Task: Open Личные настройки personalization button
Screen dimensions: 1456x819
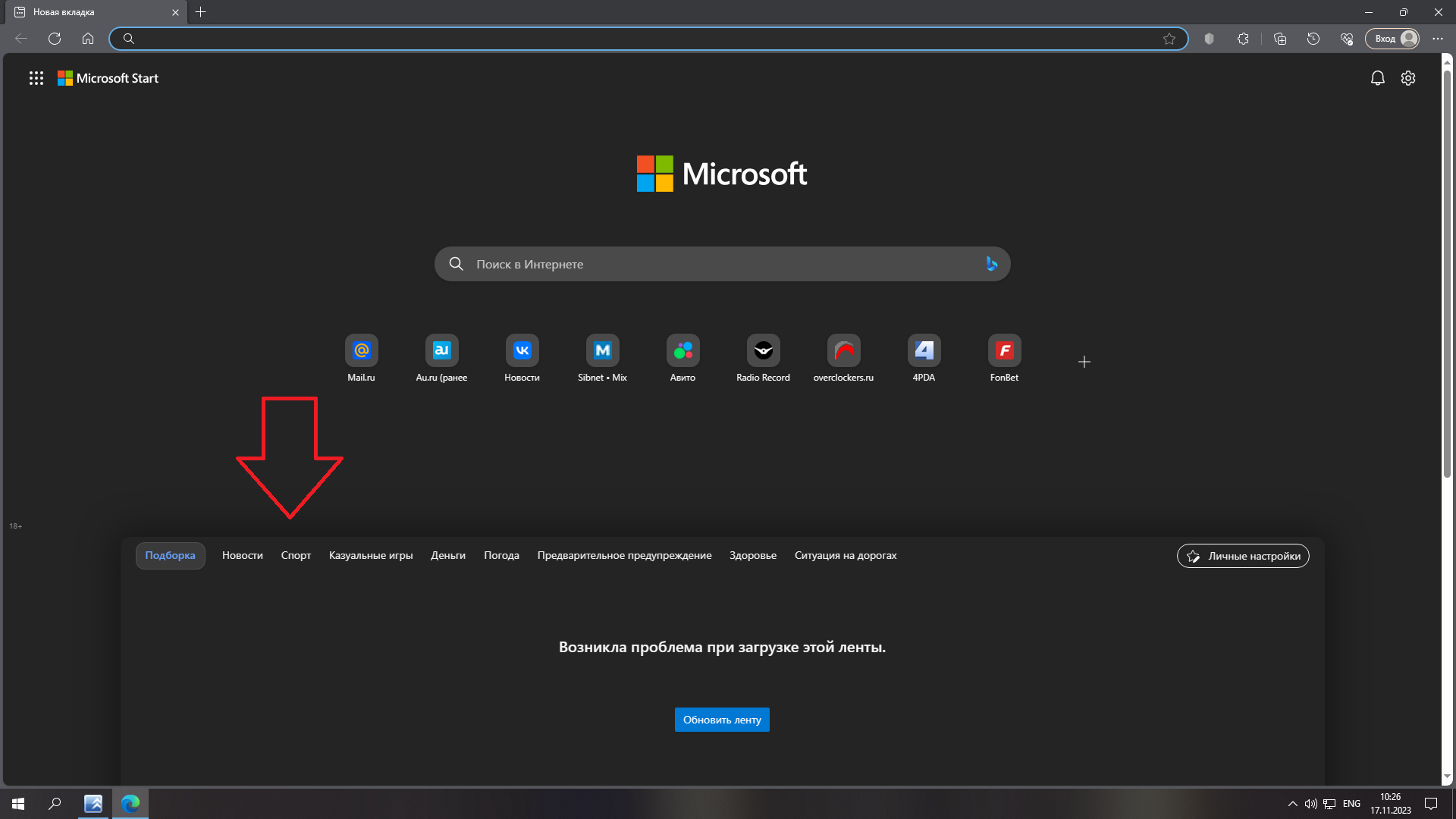Action: click(1242, 556)
